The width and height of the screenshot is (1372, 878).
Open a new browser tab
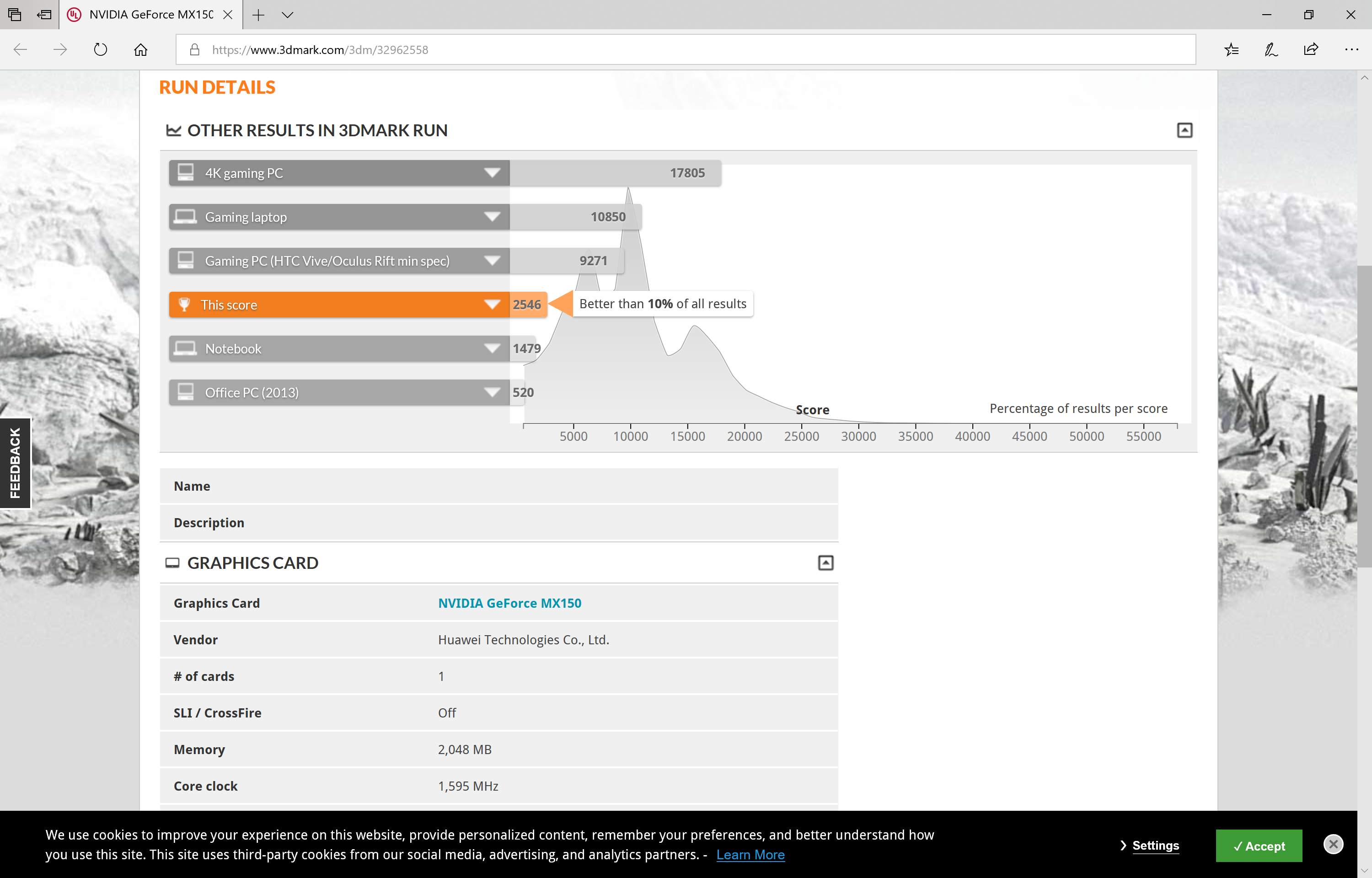click(258, 15)
